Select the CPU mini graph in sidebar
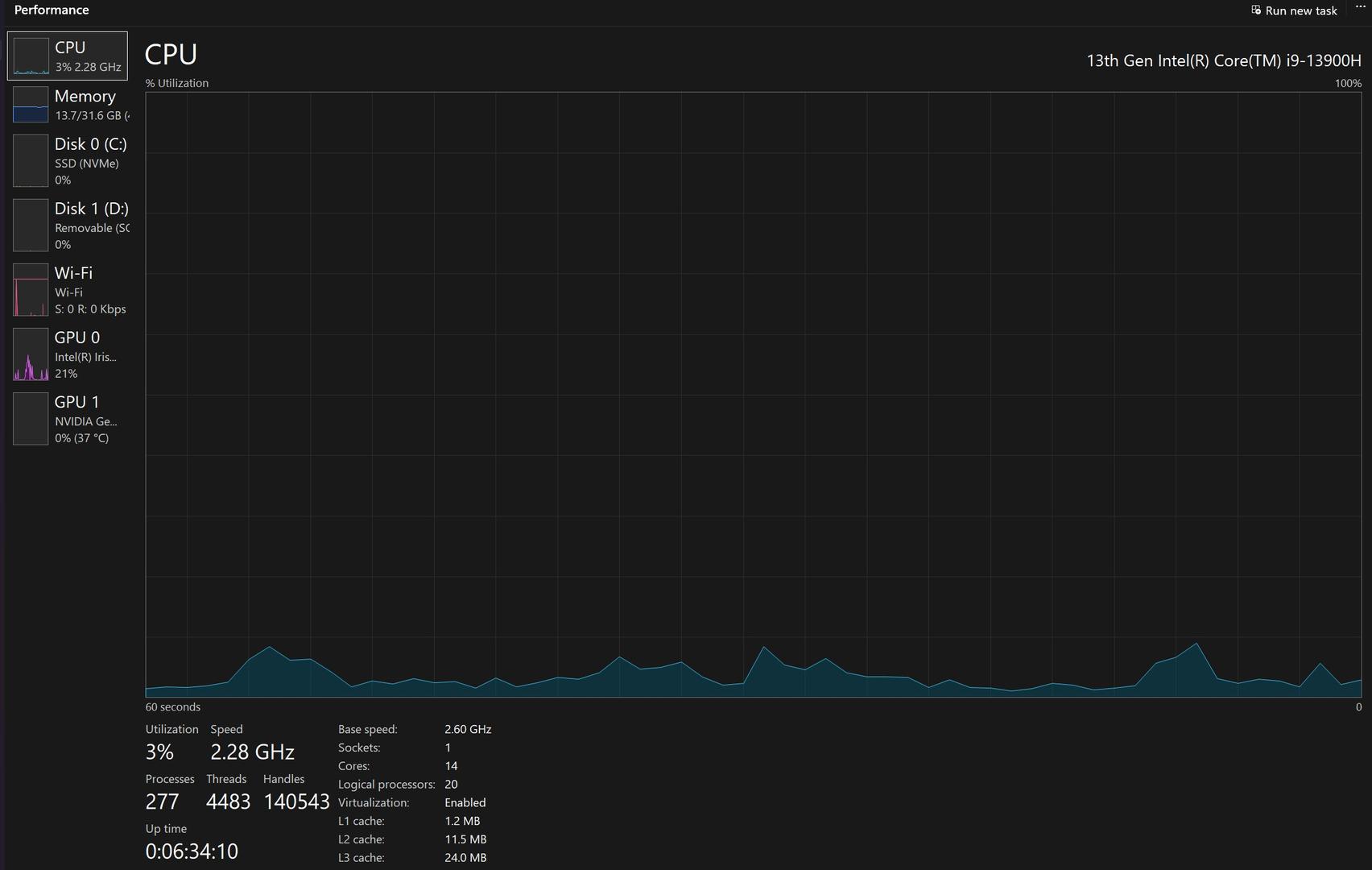The height and width of the screenshot is (870, 1372). 31,56
